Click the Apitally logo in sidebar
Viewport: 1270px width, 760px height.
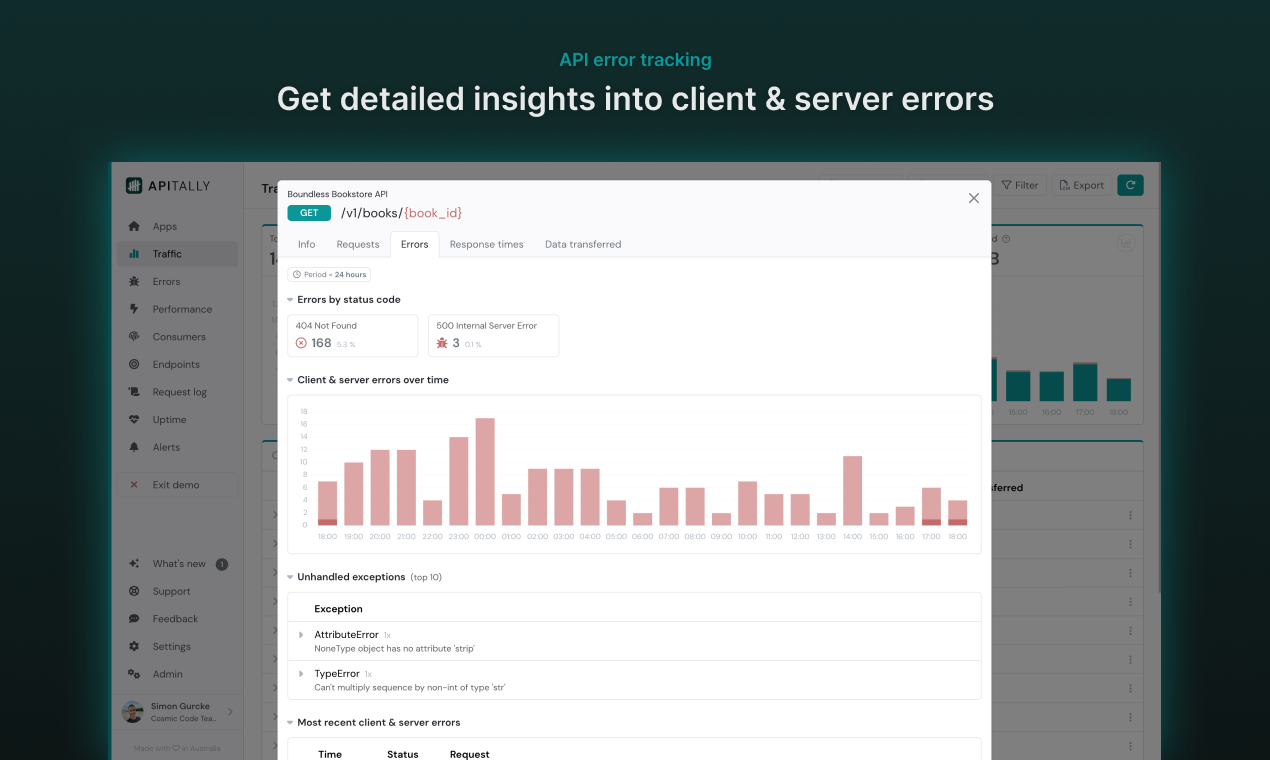(x=168, y=186)
